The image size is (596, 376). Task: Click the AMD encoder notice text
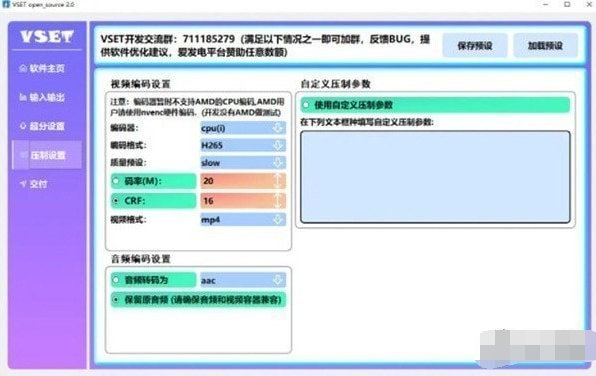coord(197,107)
